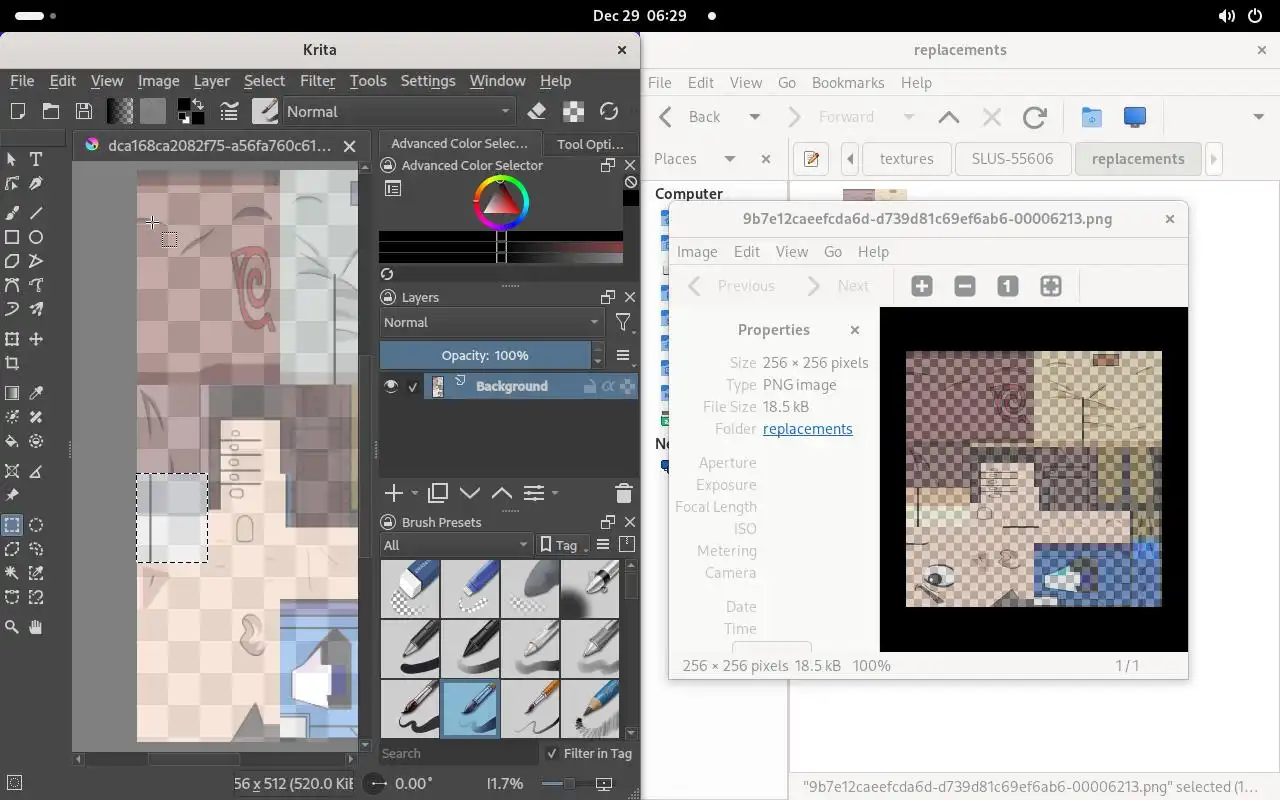Click the brush presets Search field

457,754
